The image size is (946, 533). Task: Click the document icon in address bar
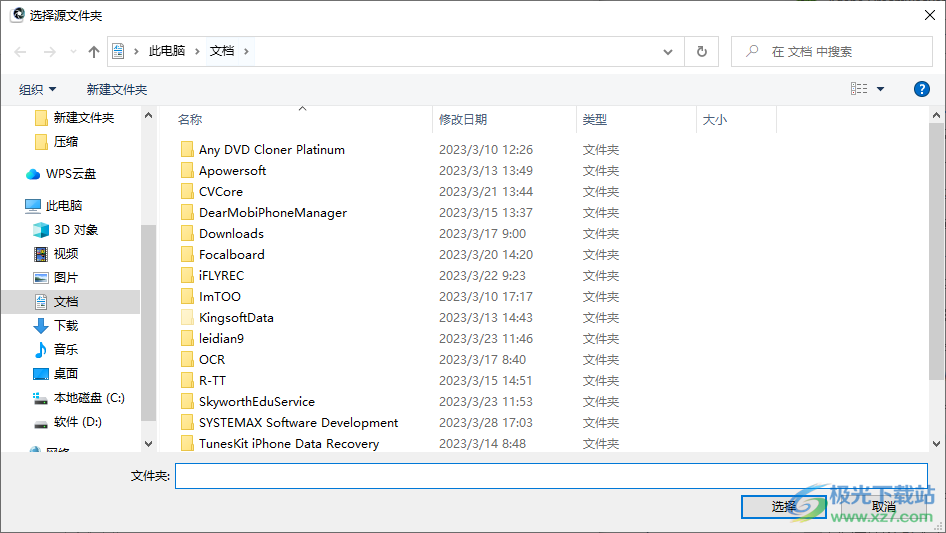click(119, 51)
